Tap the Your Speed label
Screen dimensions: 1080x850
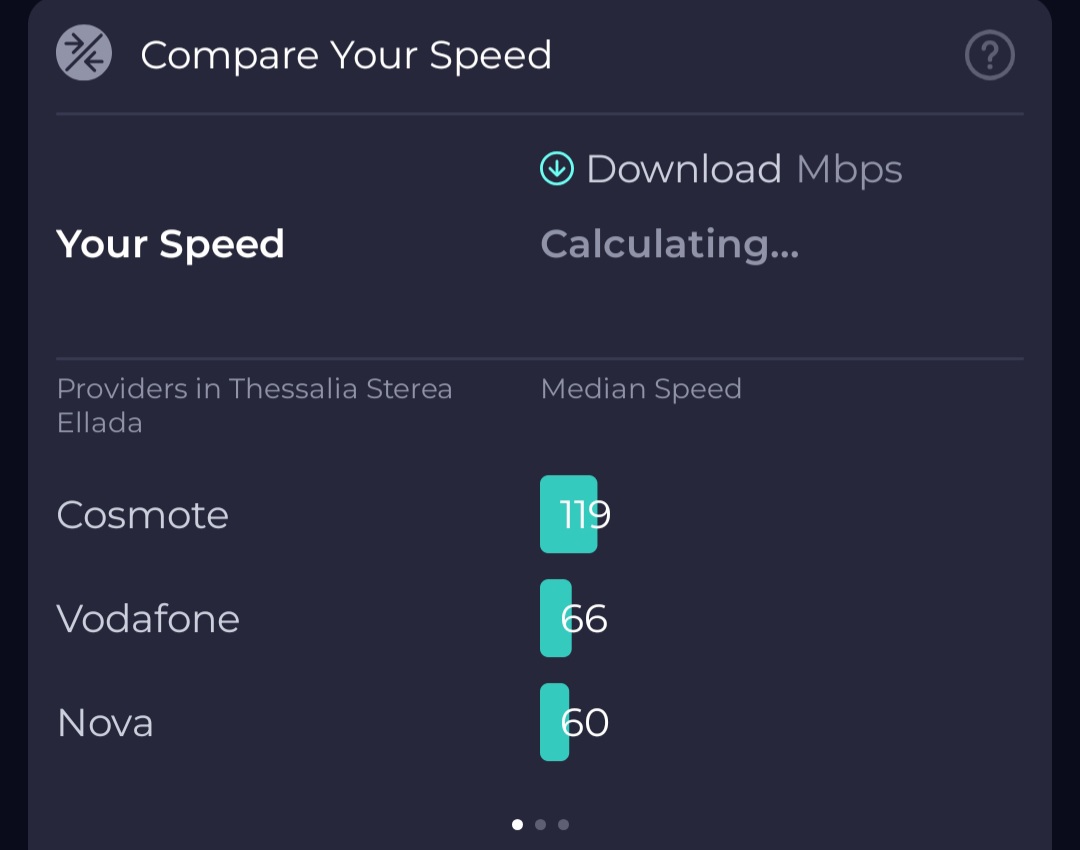170,244
